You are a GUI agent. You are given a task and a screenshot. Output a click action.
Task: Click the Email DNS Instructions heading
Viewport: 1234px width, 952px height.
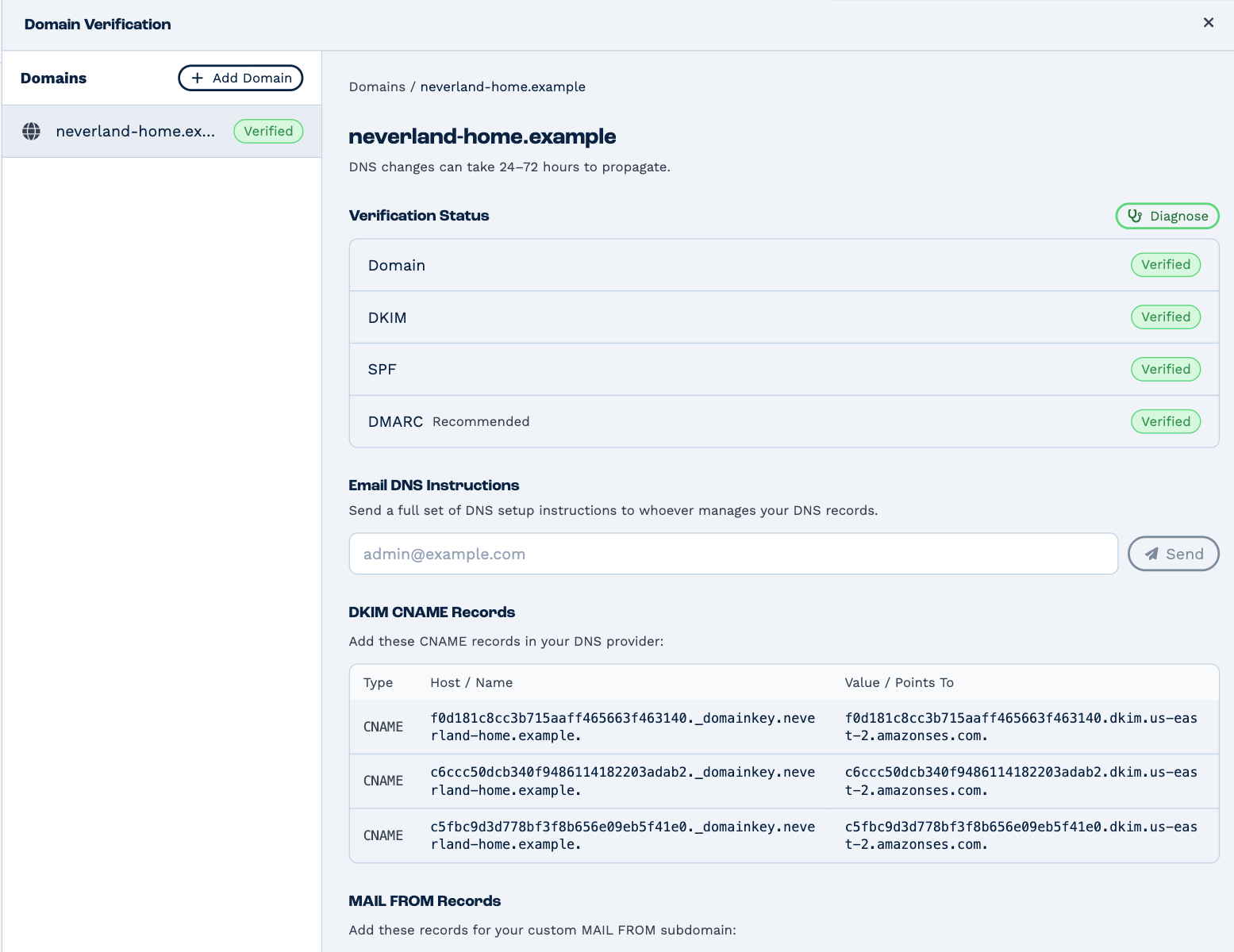point(434,486)
